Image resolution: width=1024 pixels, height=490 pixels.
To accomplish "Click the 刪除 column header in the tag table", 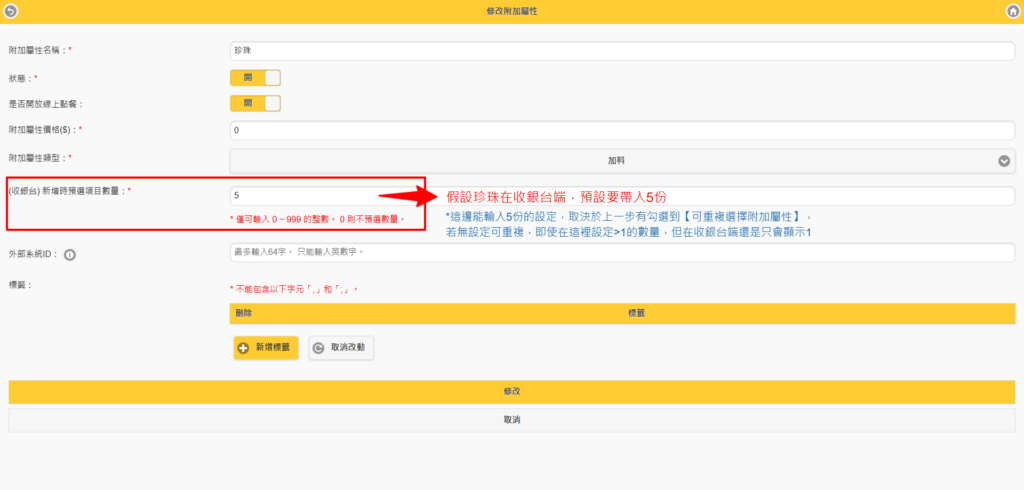I will [244, 314].
